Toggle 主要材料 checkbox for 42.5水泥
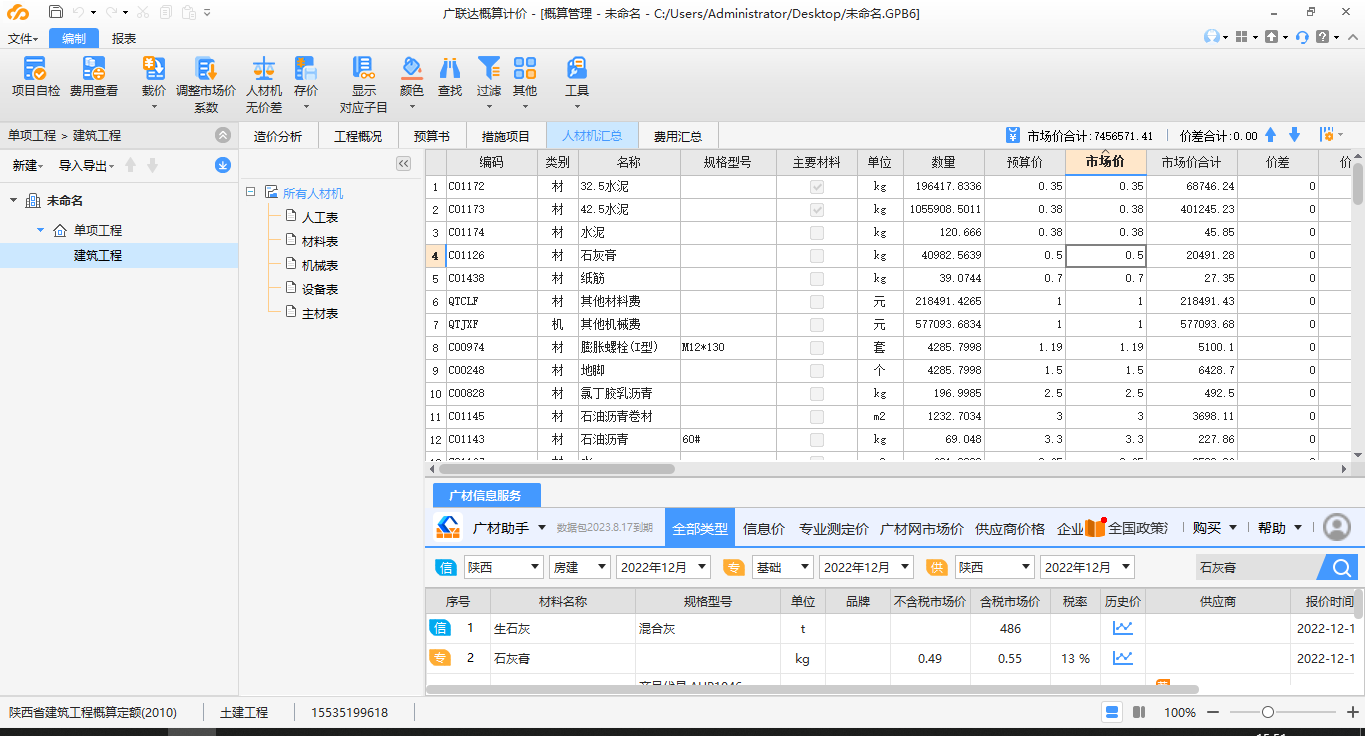The image size is (1365, 736). (x=817, y=209)
